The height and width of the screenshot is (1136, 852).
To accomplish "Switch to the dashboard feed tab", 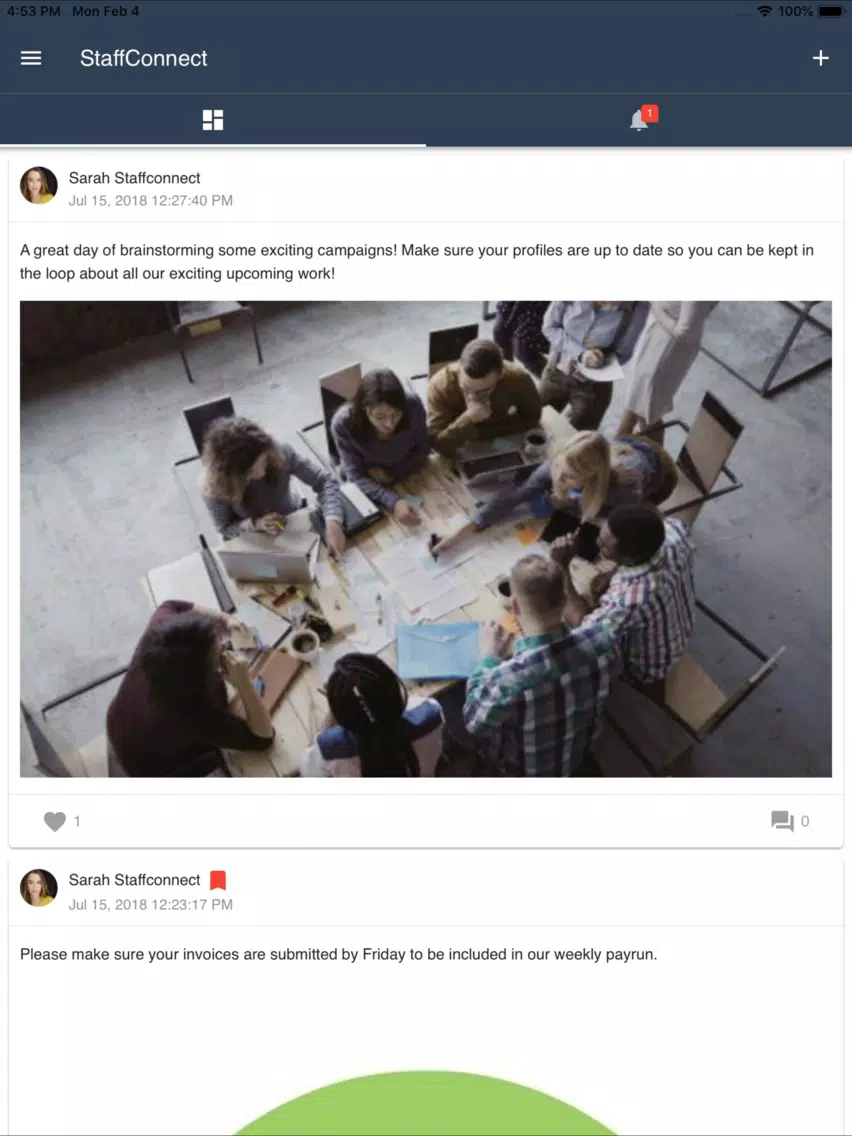I will tap(213, 120).
